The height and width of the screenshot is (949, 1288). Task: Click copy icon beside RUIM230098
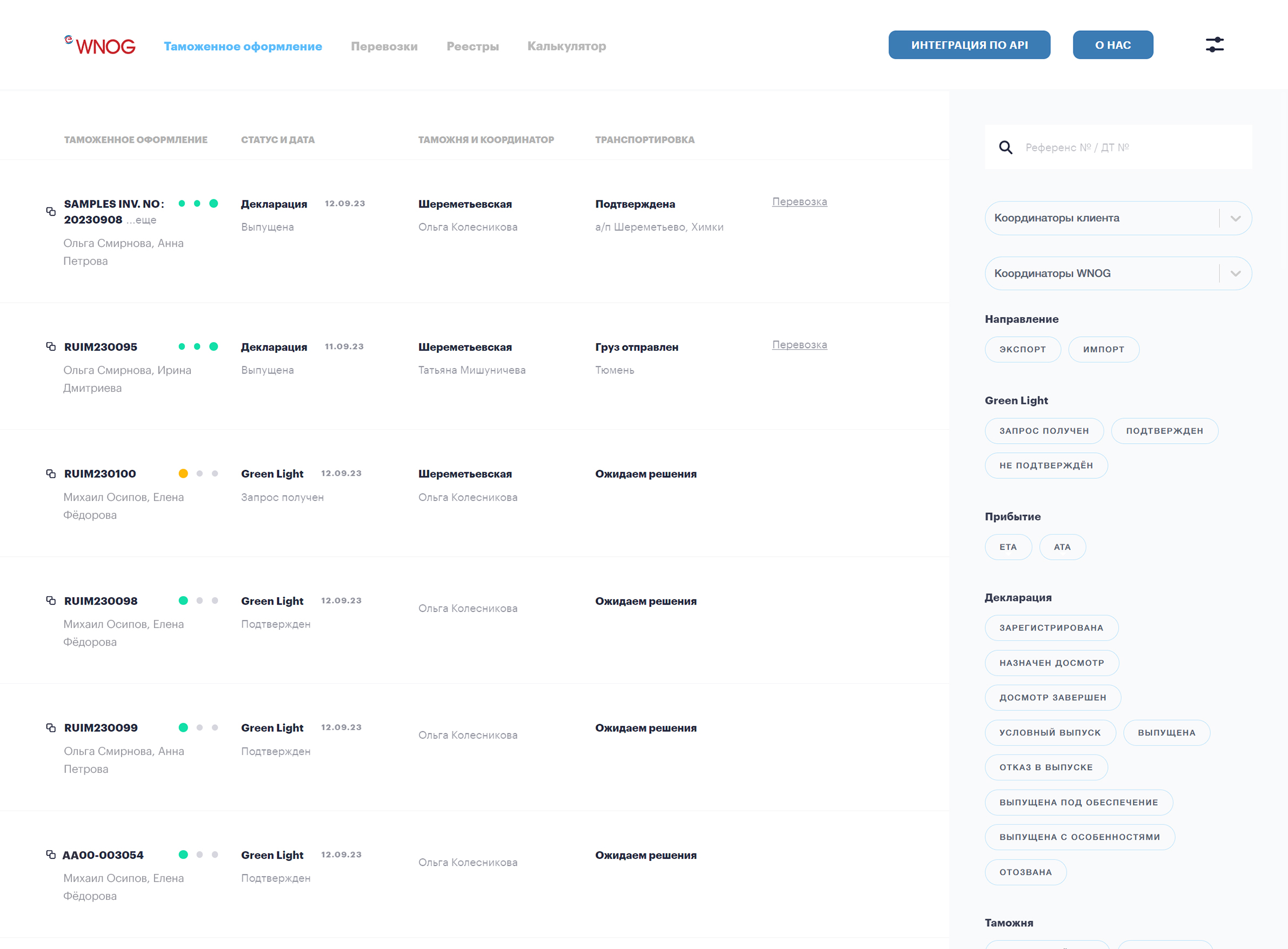coord(51,600)
